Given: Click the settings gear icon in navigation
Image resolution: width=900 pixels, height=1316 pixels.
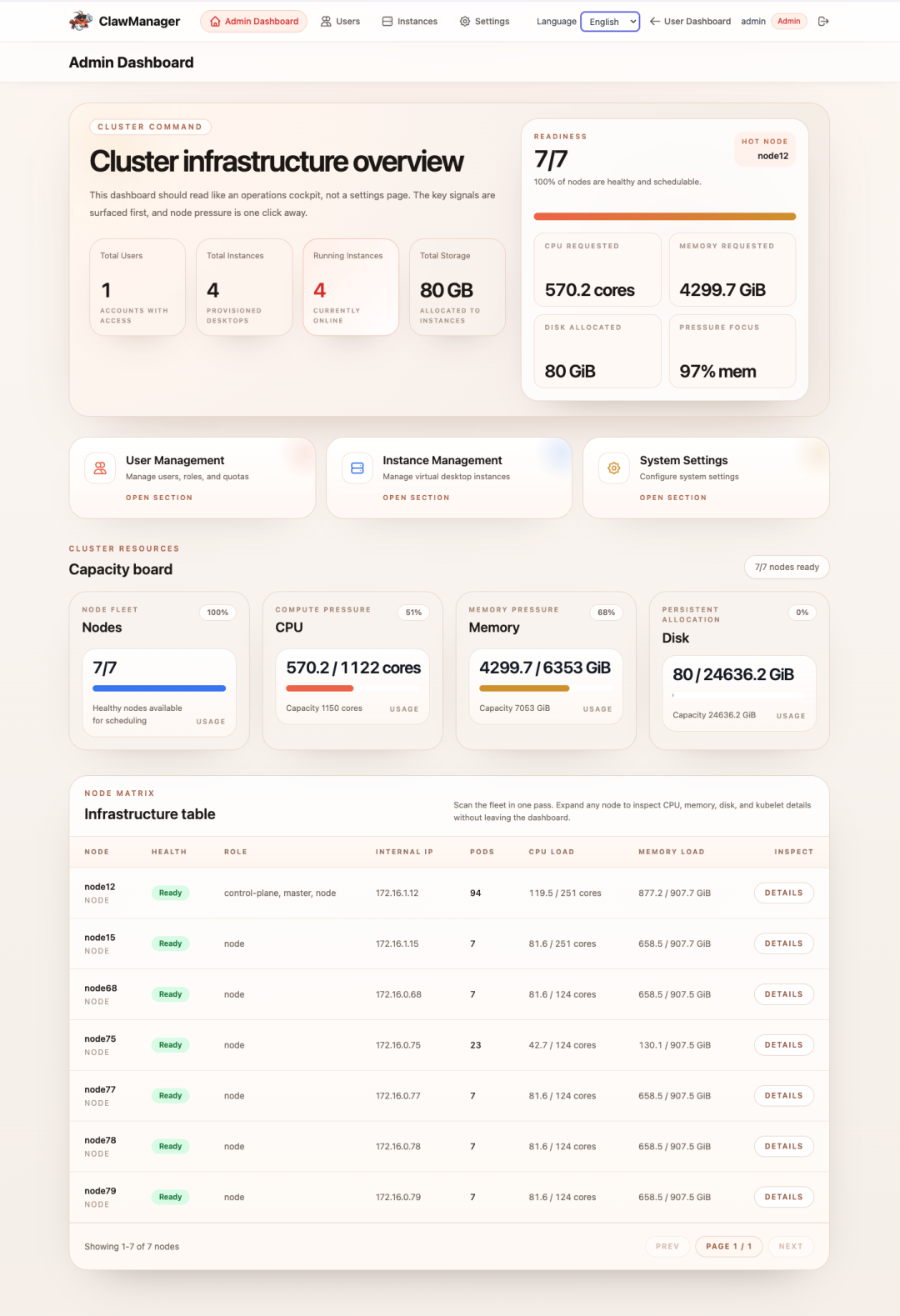Looking at the screenshot, I should point(465,22).
